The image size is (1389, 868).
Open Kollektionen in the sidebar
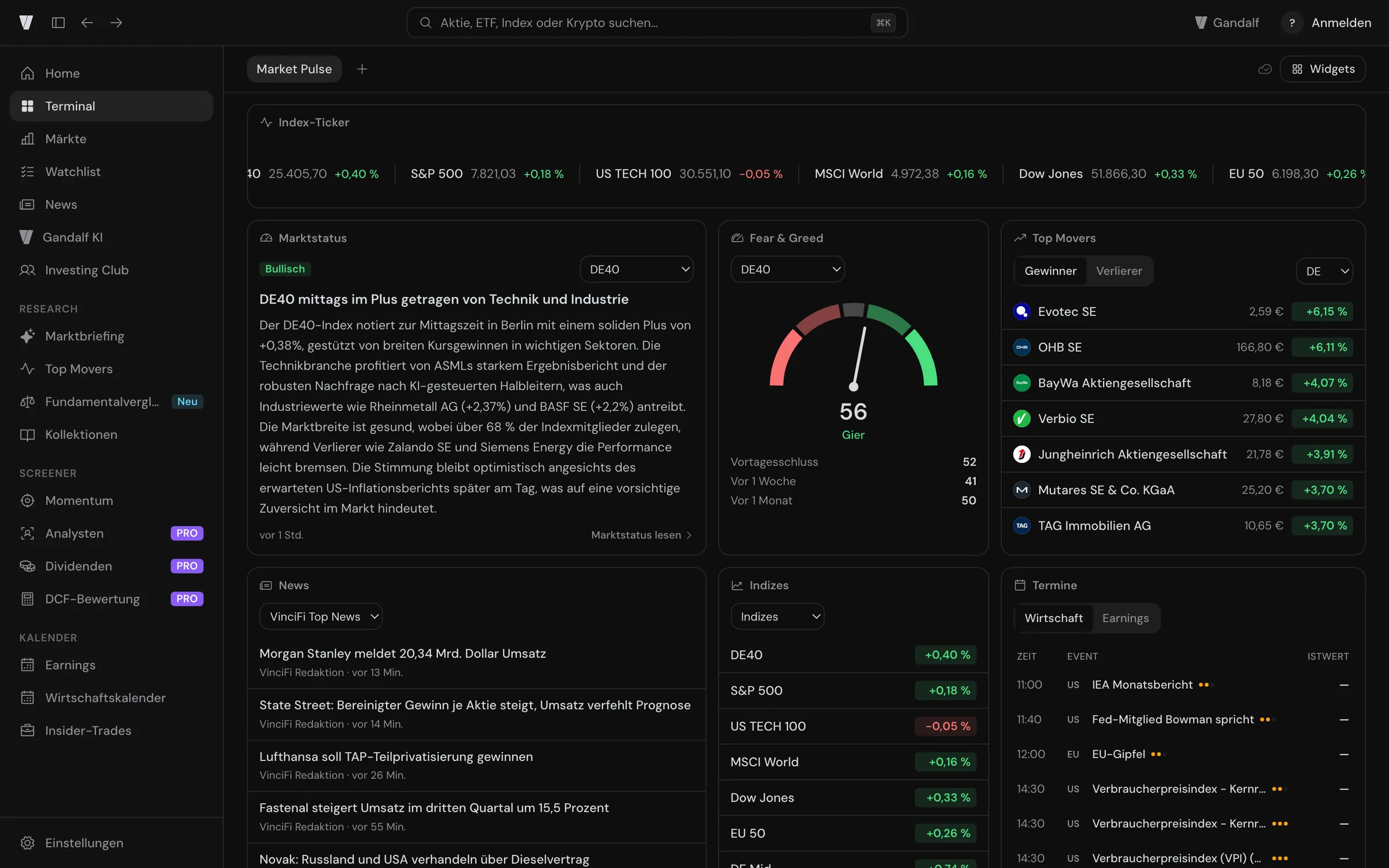(111, 435)
